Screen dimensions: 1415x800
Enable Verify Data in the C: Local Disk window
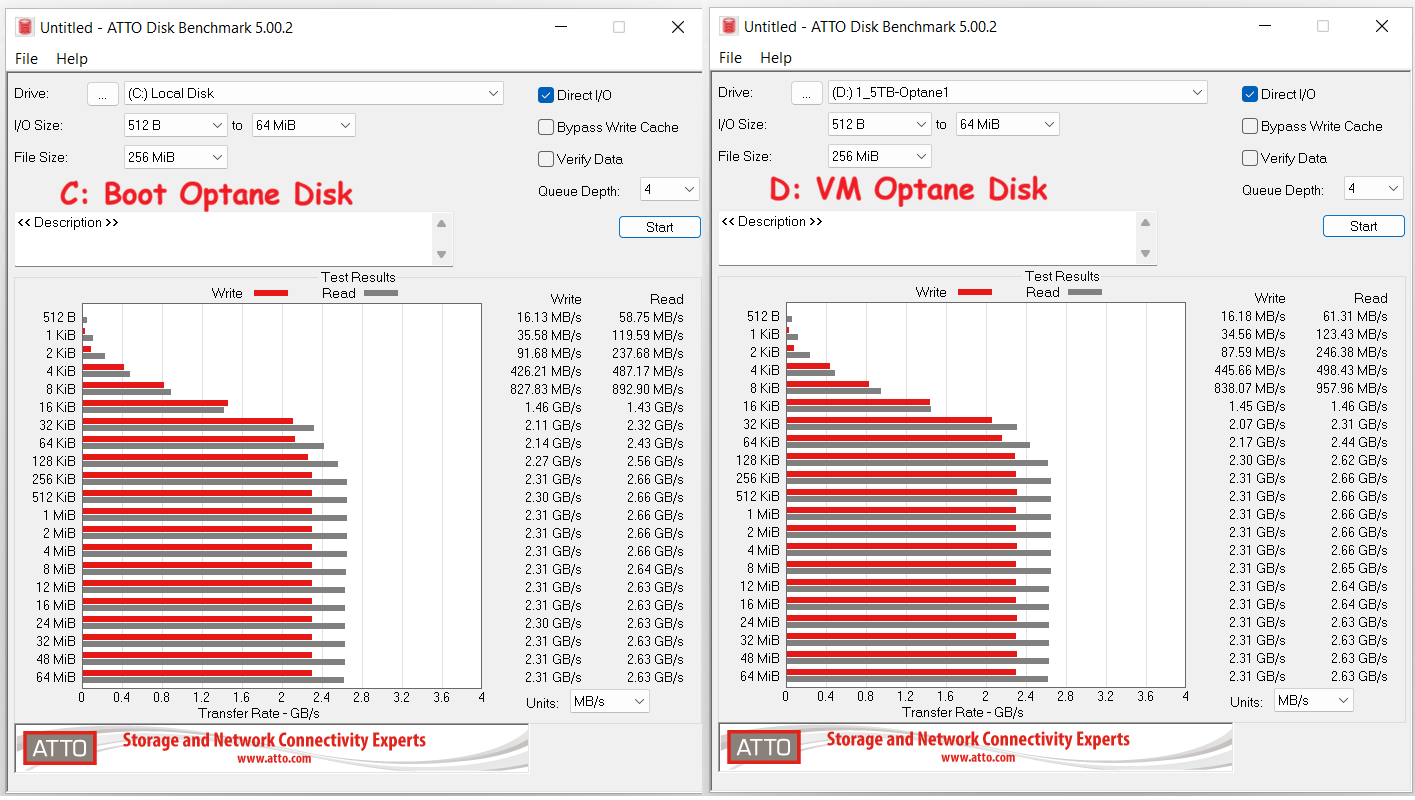pos(546,159)
